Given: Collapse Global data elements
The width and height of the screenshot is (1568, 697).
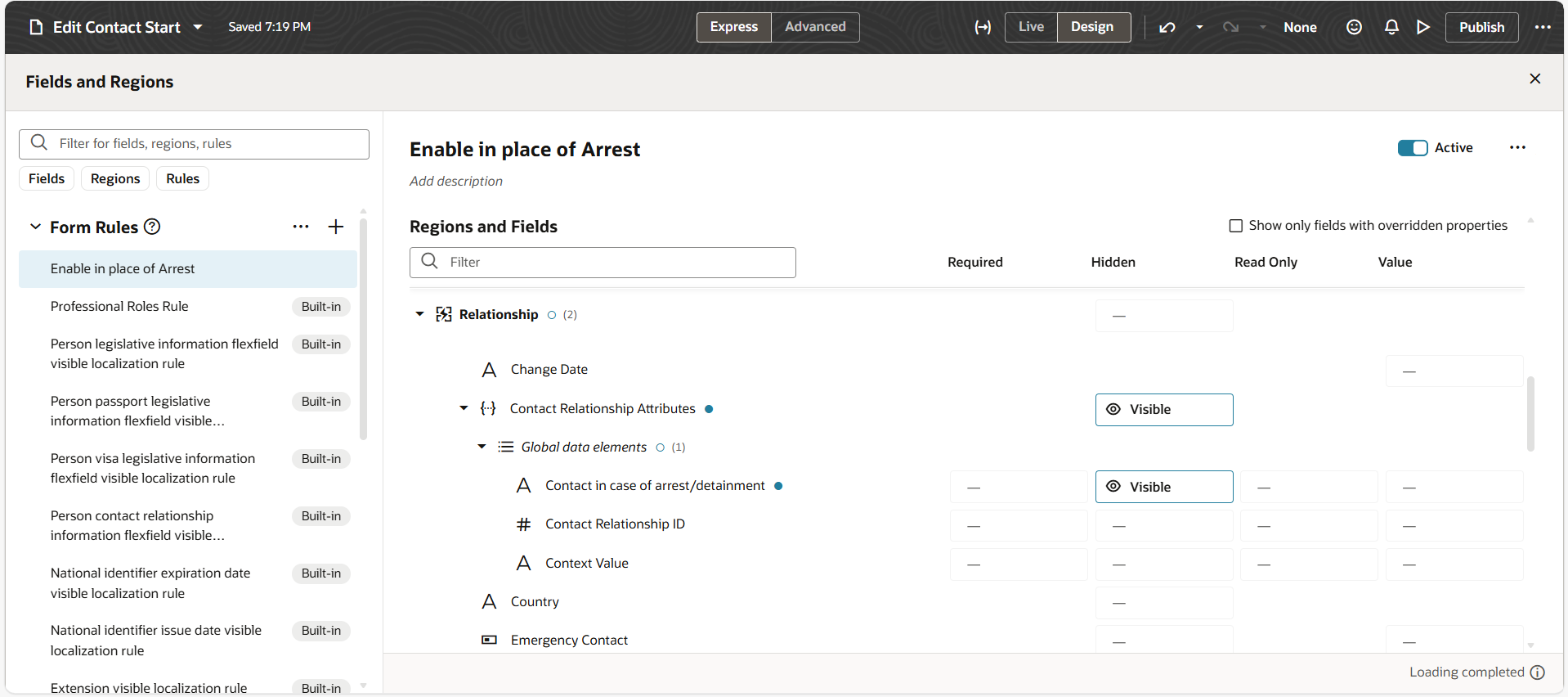Looking at the screenshot, I should coord(482,447).
